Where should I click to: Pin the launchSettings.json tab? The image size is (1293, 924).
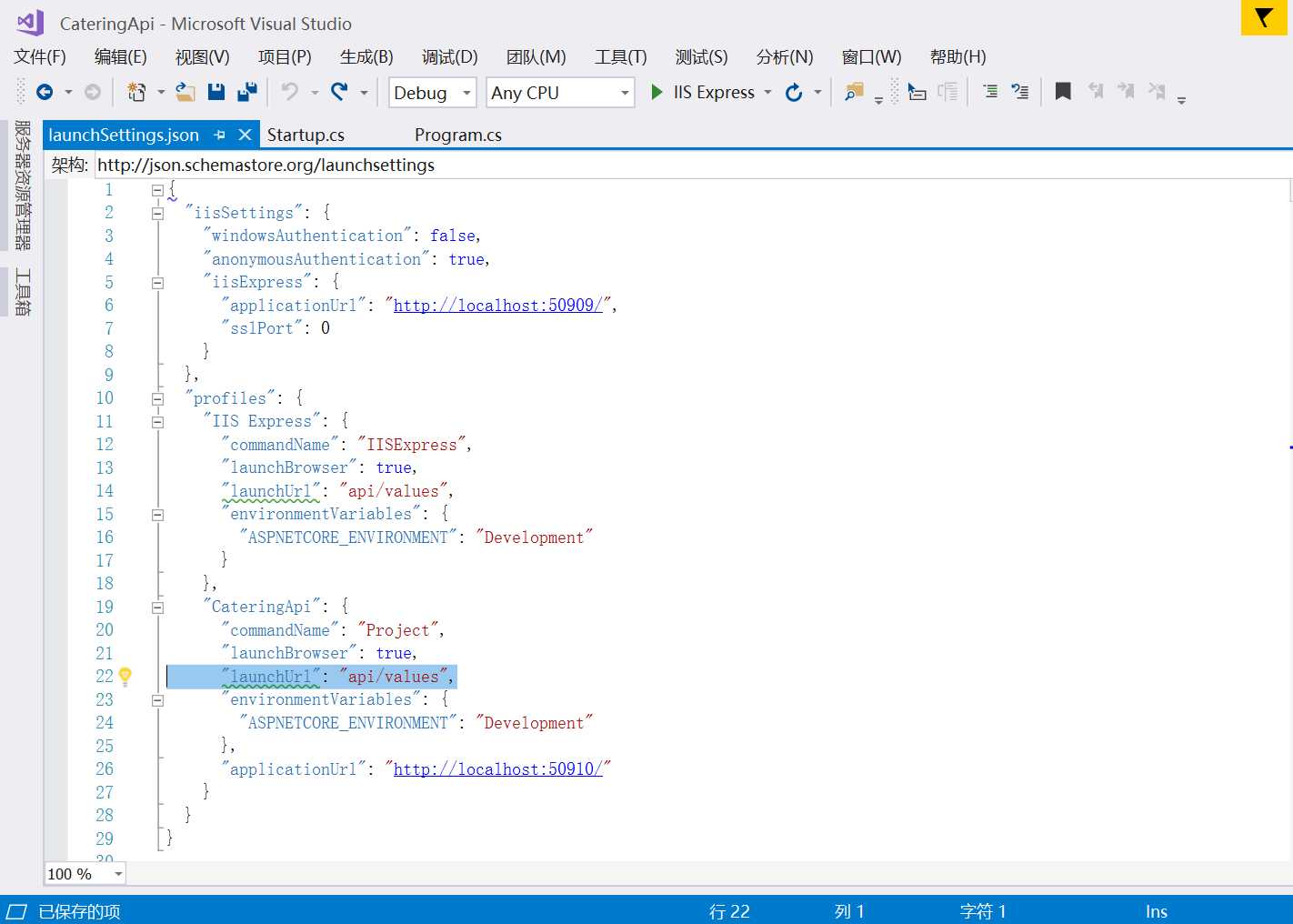tap(219, 135)
